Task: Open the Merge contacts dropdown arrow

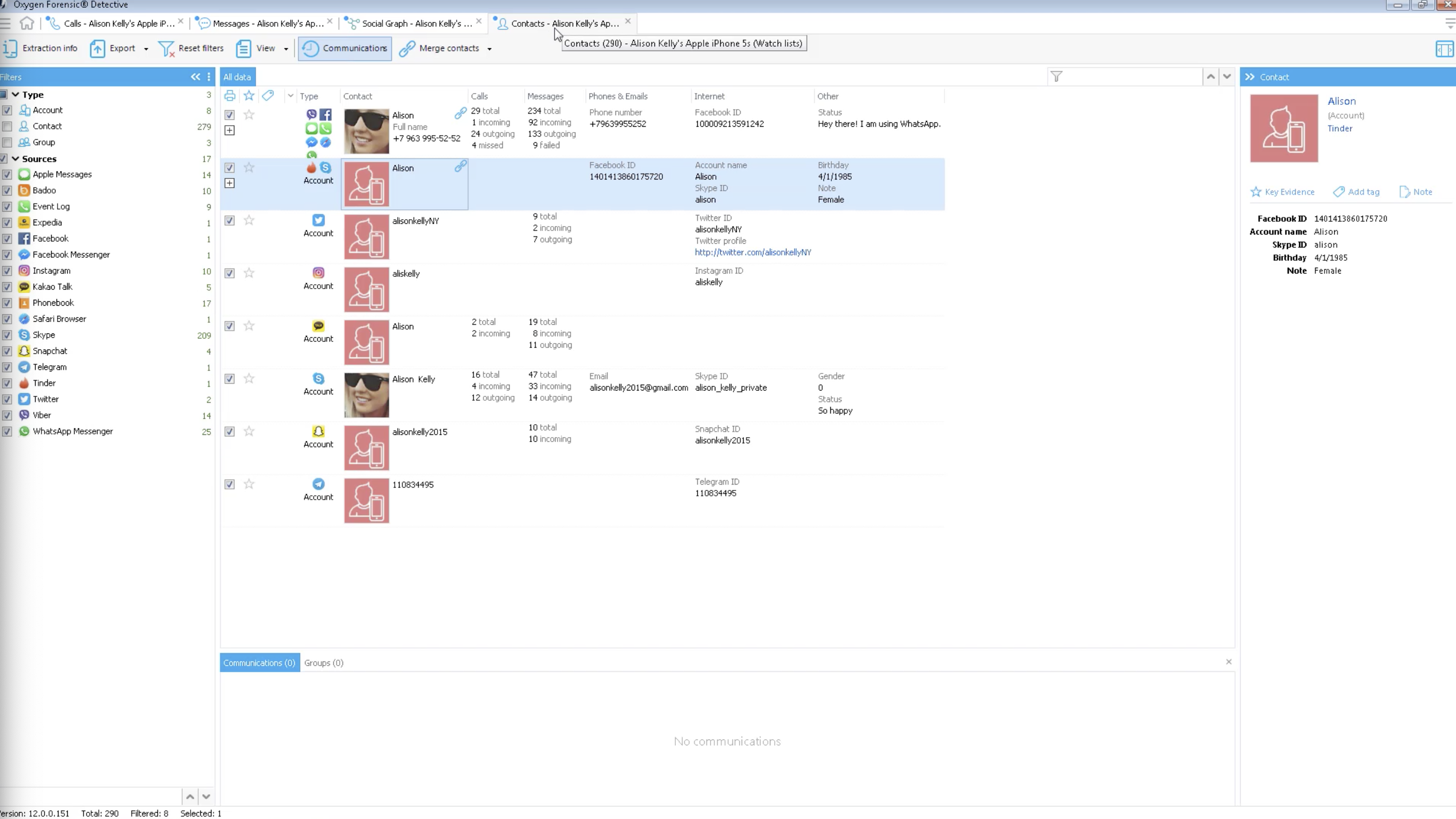Action: [x=490, y=49]
